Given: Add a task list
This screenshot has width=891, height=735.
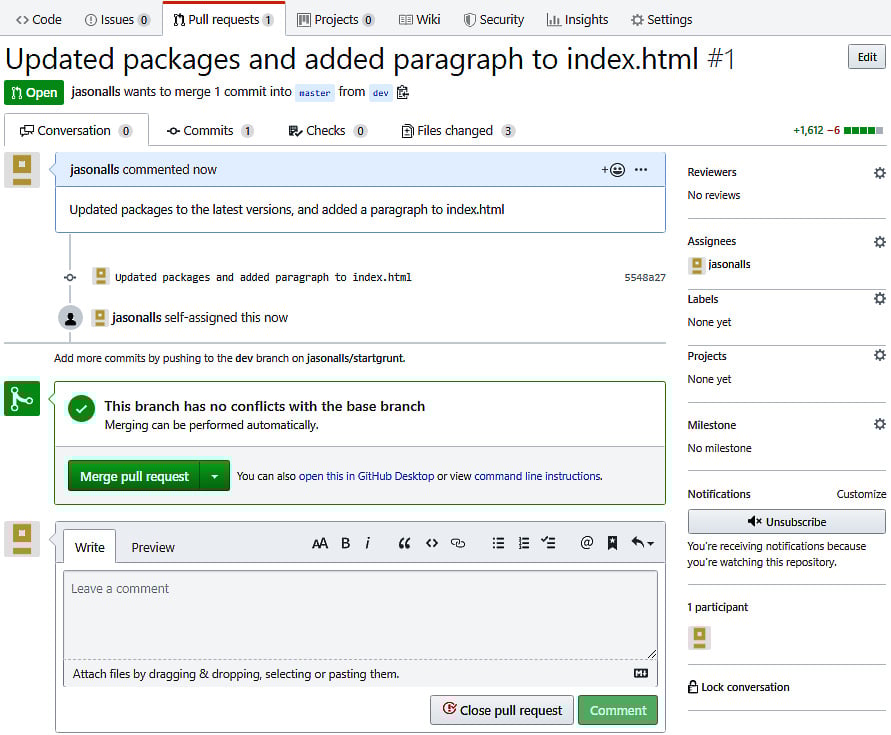Looking at the screenshot, I should pyautogui.click(x=548, y=543).
